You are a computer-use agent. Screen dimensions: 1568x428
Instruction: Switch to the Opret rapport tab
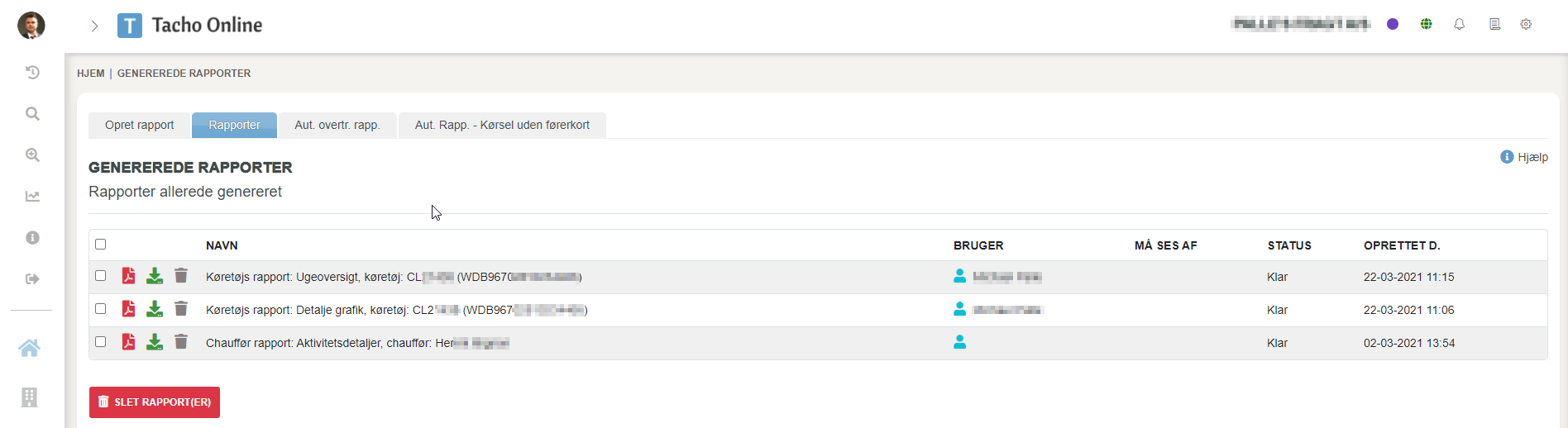[x=139, y=126]
